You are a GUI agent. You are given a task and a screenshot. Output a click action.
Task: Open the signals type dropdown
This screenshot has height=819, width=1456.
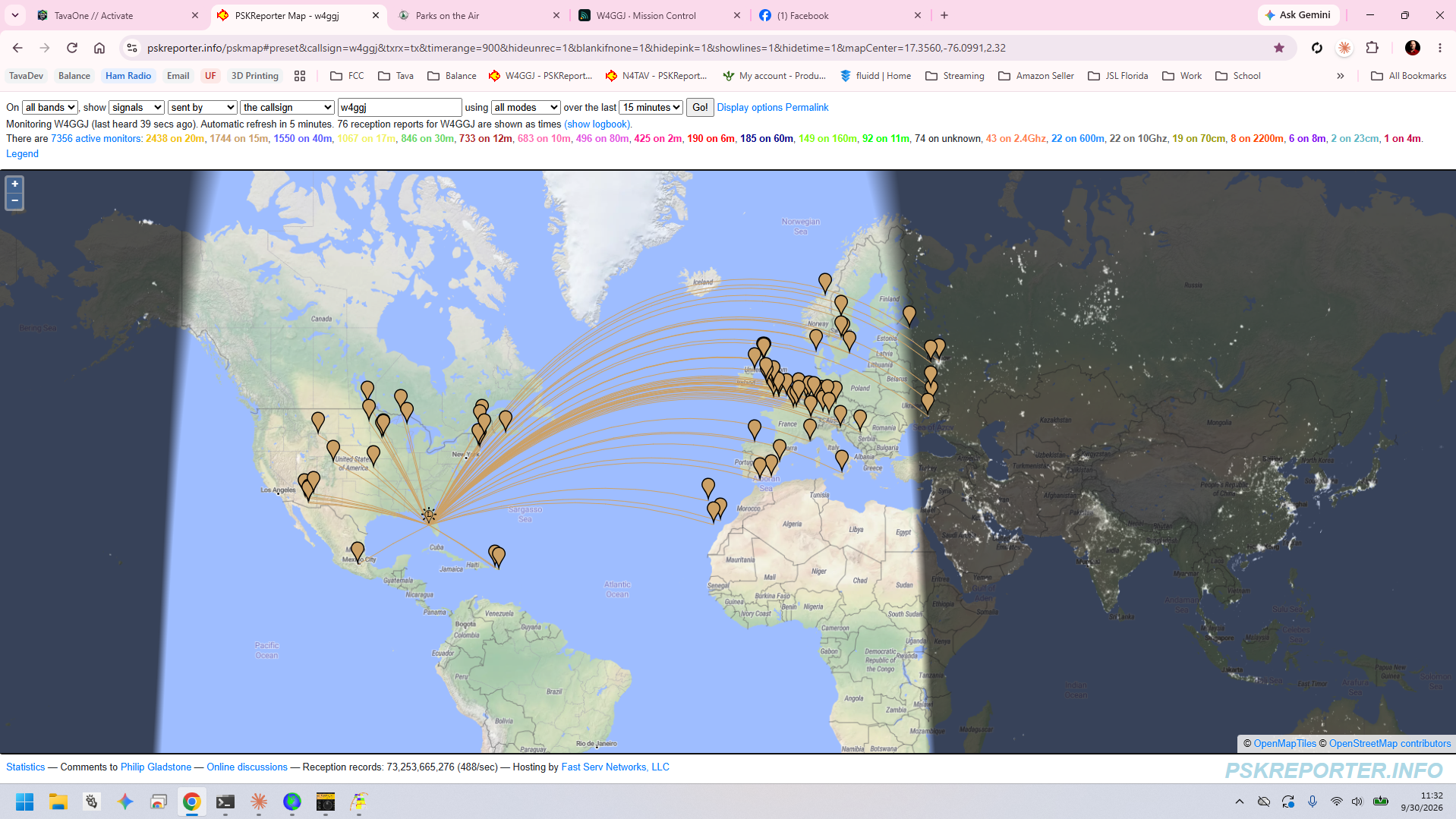[x=137, y=108]
